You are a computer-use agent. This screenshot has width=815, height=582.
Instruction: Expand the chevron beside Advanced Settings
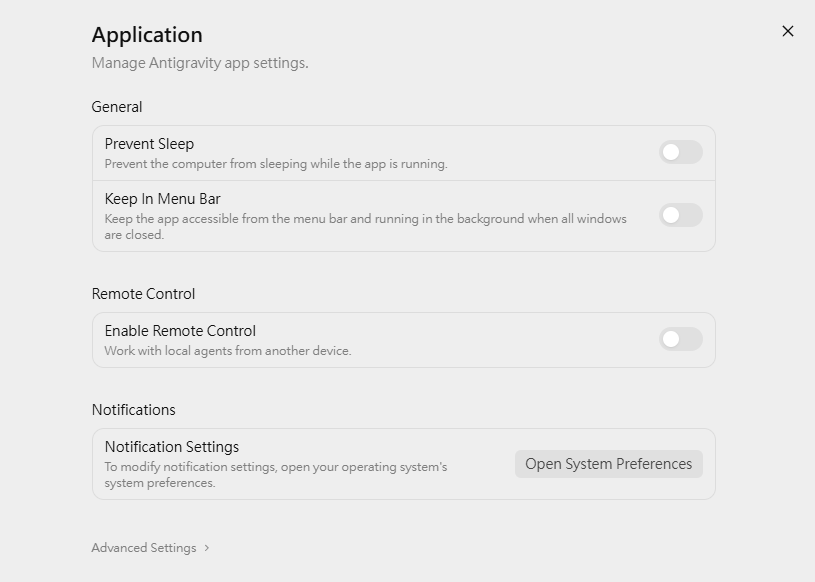pos(206,548)
